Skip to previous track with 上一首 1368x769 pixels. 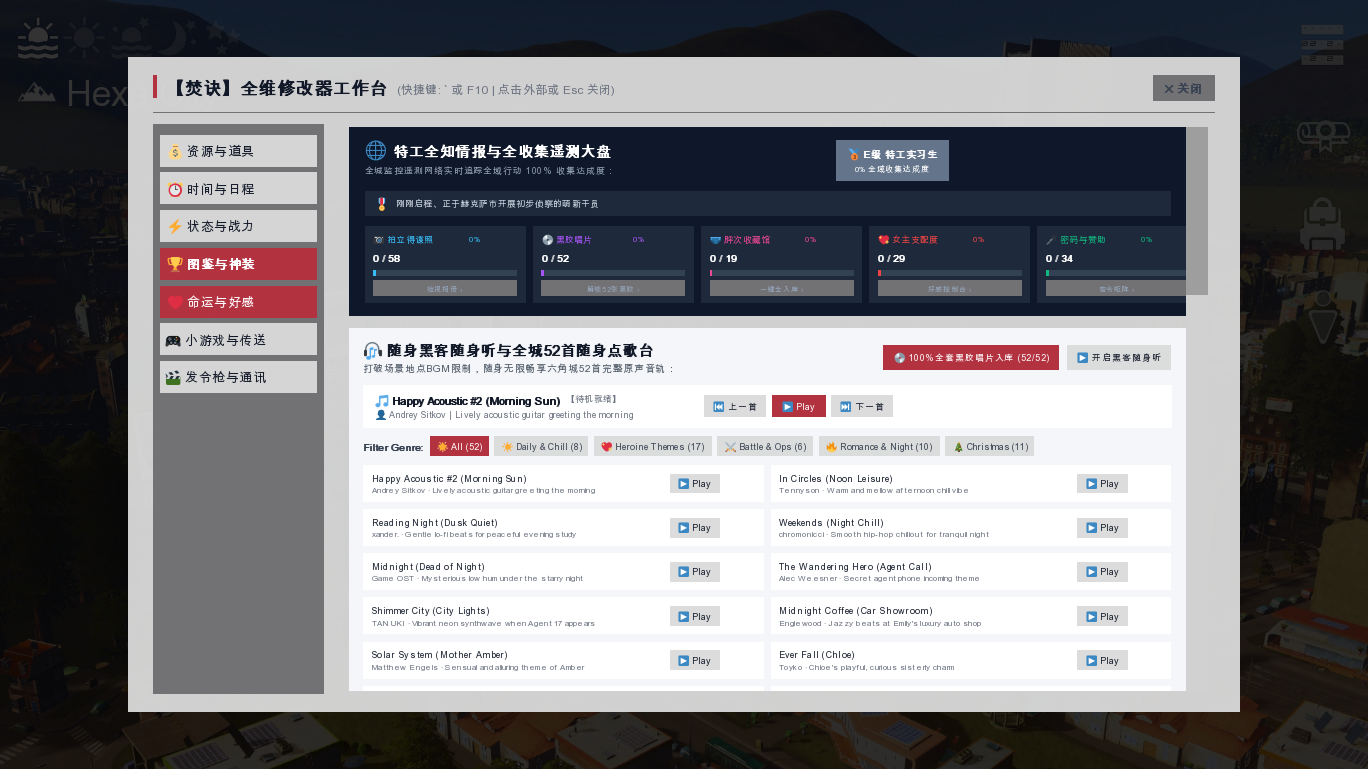click(x=735, y=406)
